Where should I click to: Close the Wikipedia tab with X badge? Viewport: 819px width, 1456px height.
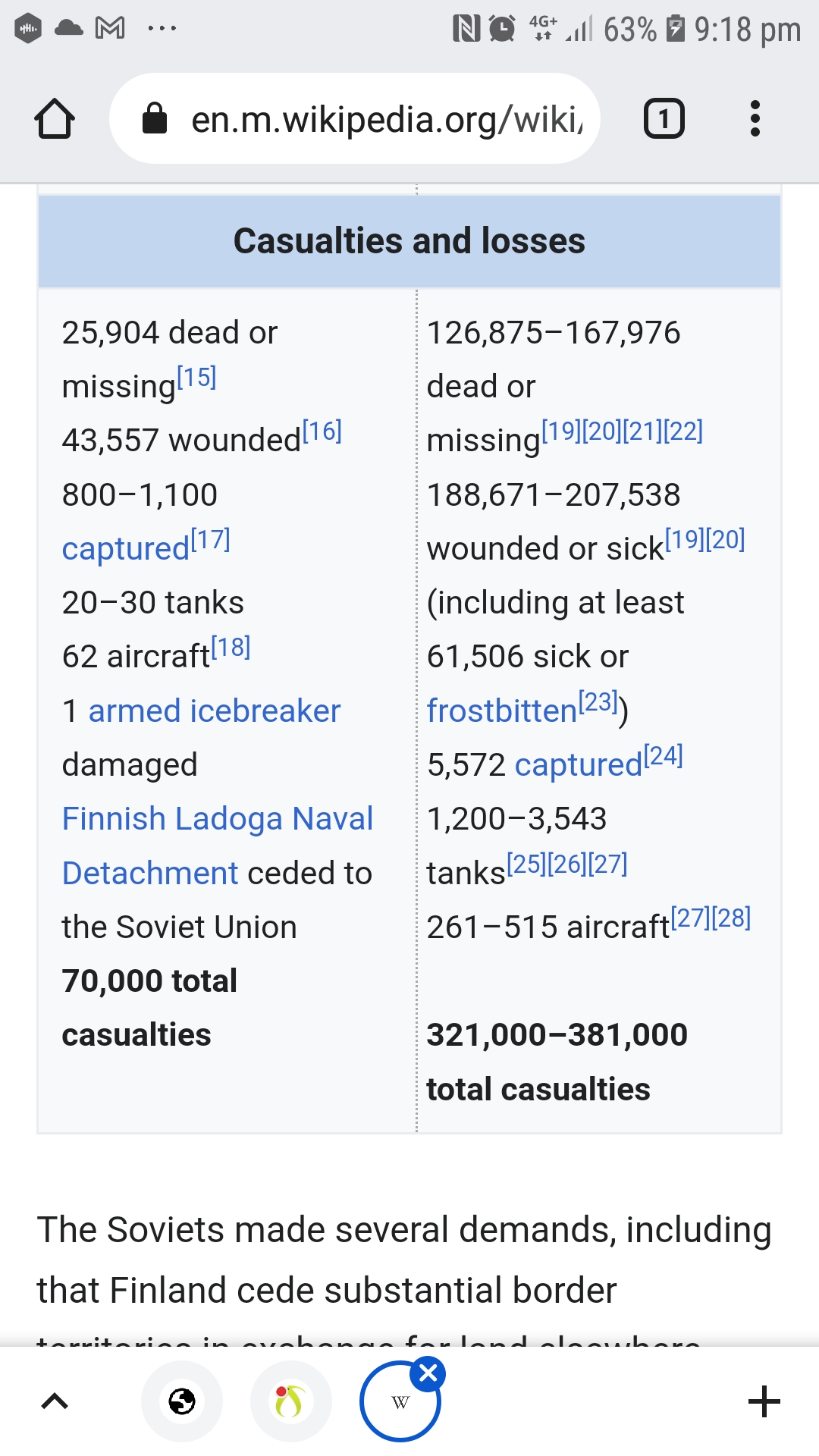pyautogui.click(x=428, y=1373)
